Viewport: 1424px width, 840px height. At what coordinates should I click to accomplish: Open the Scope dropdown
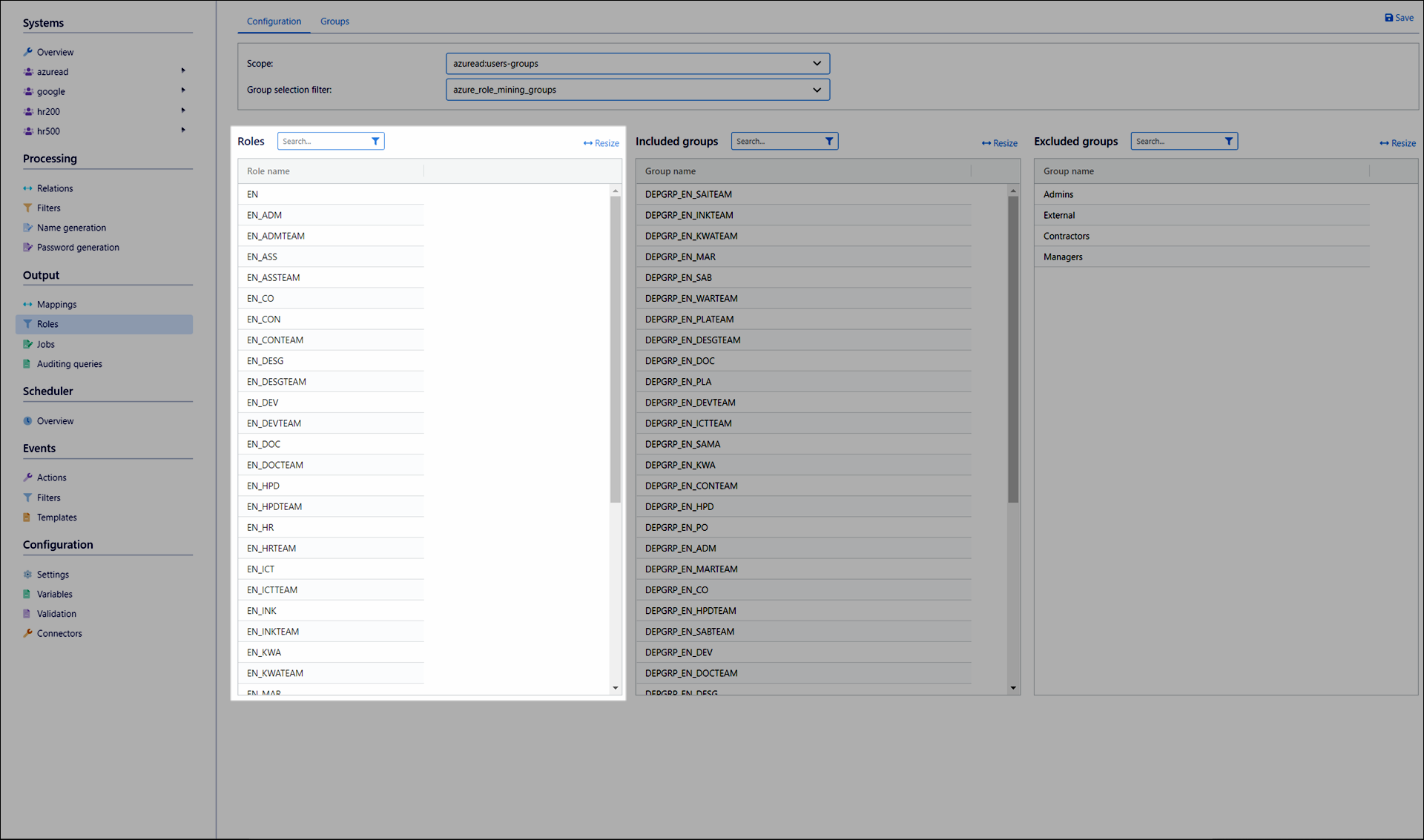click(637, 64)
